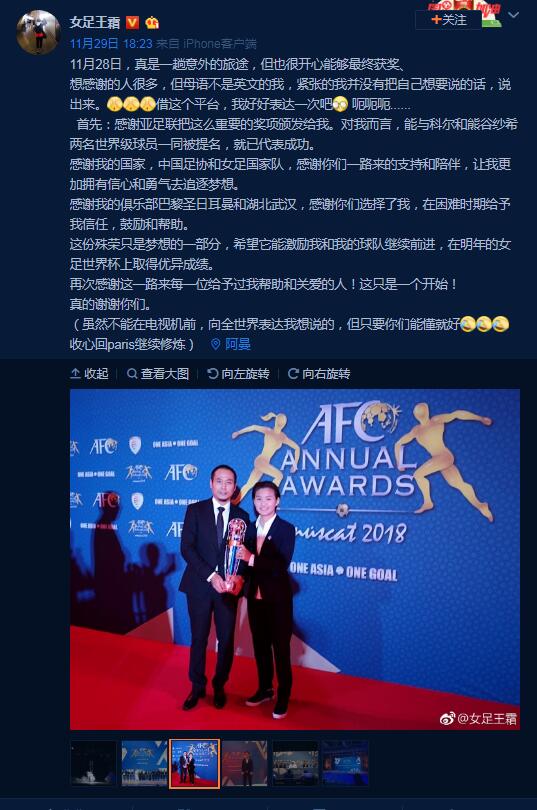Image resolution: width=537 pixels, height=810 pixels.
Task: Open the 11月29日 18:23 timestamp link
Action: [111, 44]
